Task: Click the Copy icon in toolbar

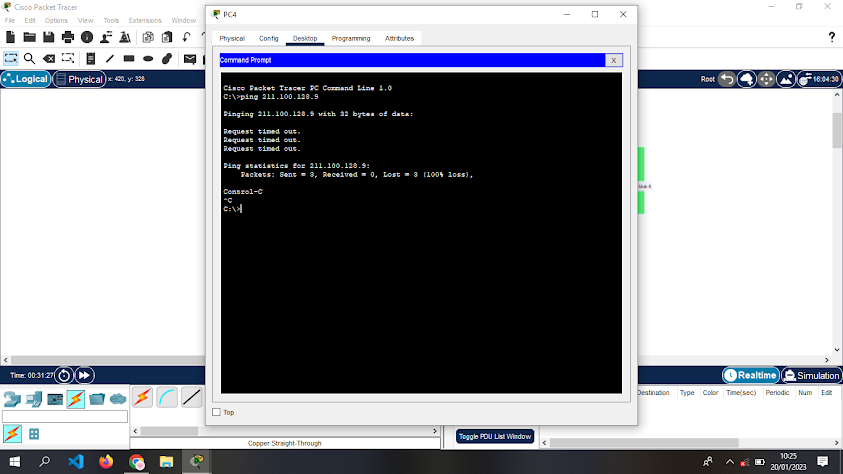Action: coord(148,37)
